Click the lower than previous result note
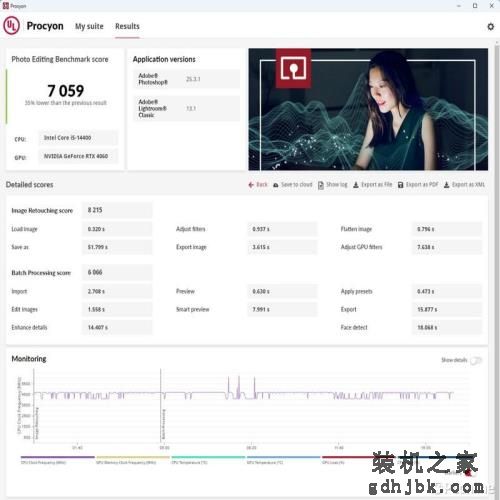 [x=66, y=103]
